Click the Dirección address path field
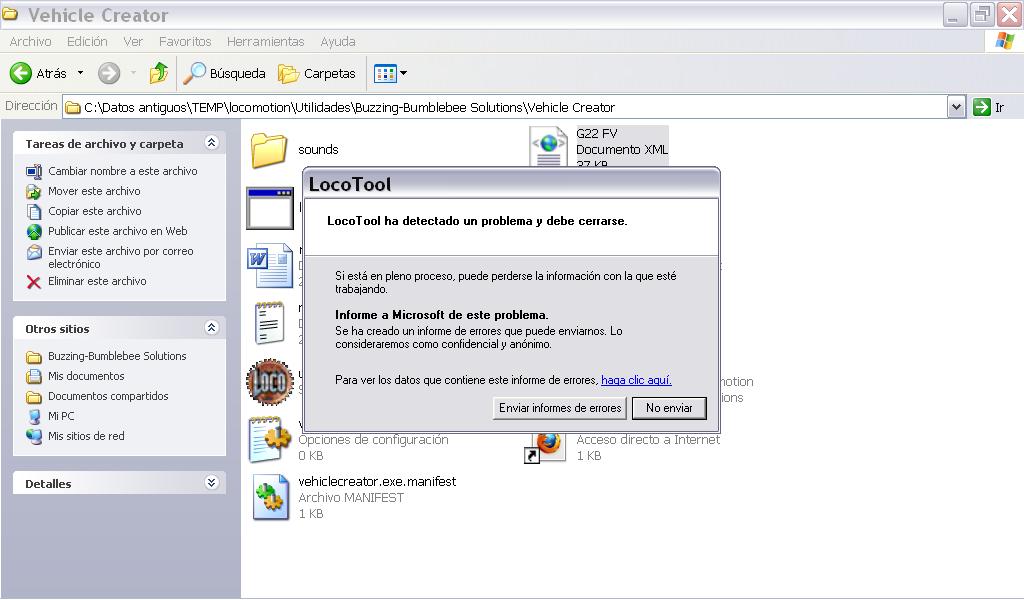This screenshot has width=1024, height=600. [500, 107]
